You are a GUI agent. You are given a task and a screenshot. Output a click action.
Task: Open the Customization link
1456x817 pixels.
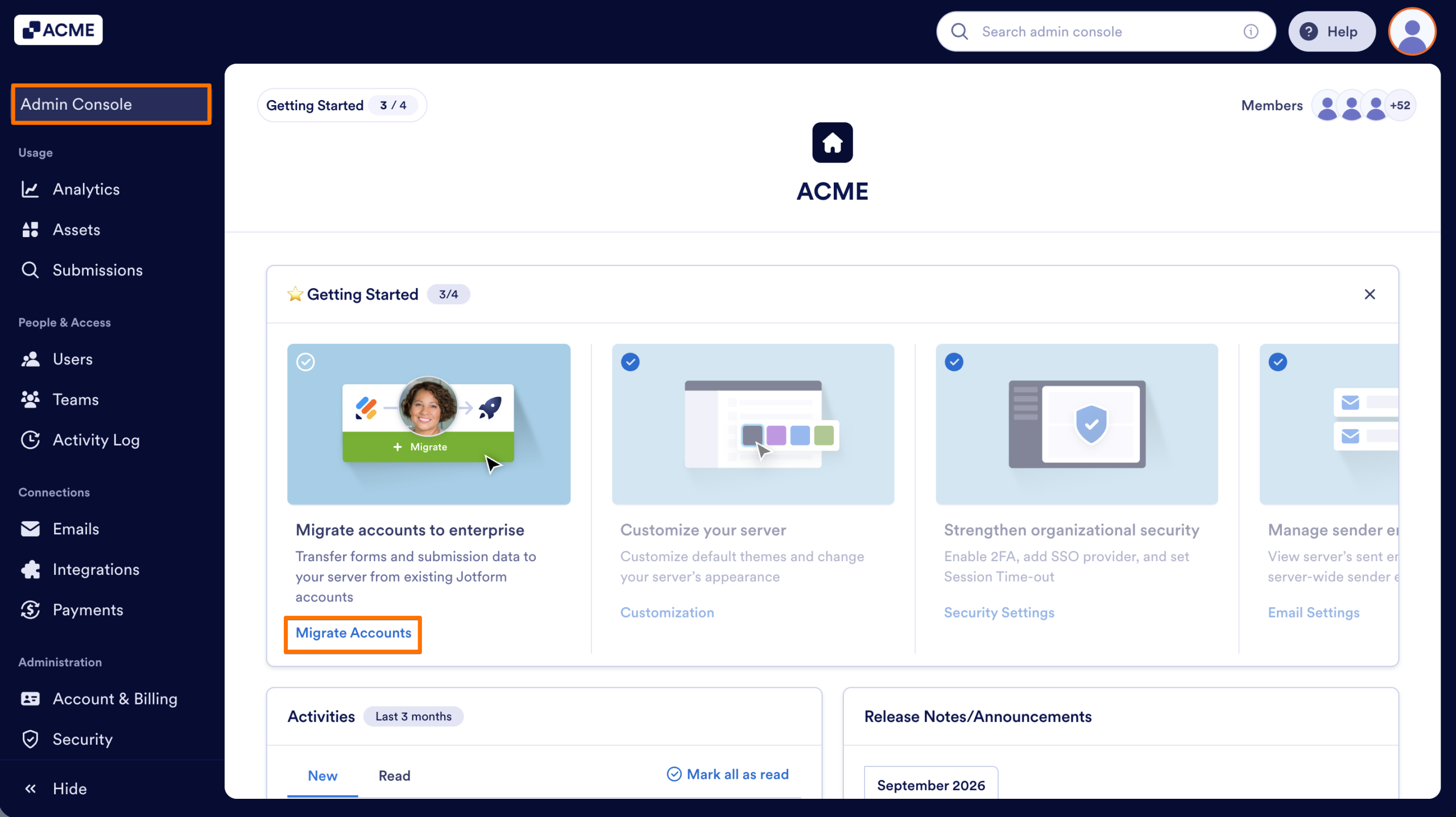667,613
